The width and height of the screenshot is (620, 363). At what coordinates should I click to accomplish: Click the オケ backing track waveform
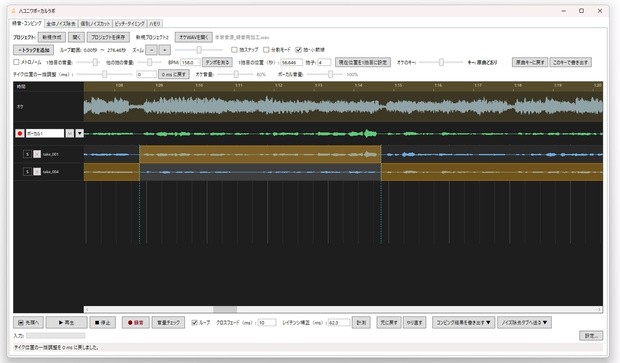(x=343, y=106)
